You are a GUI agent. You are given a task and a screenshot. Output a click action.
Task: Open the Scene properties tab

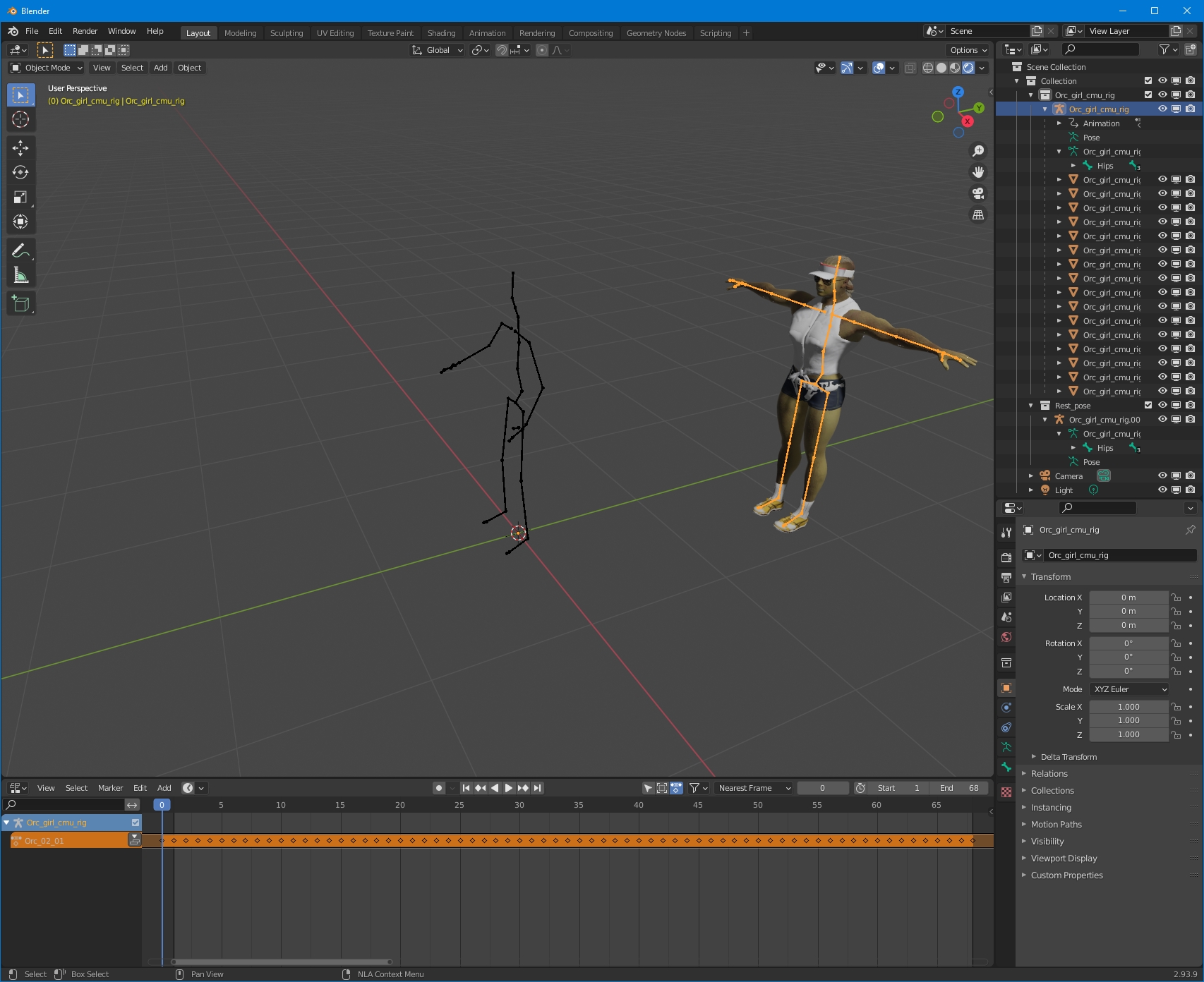point(1006,617)
